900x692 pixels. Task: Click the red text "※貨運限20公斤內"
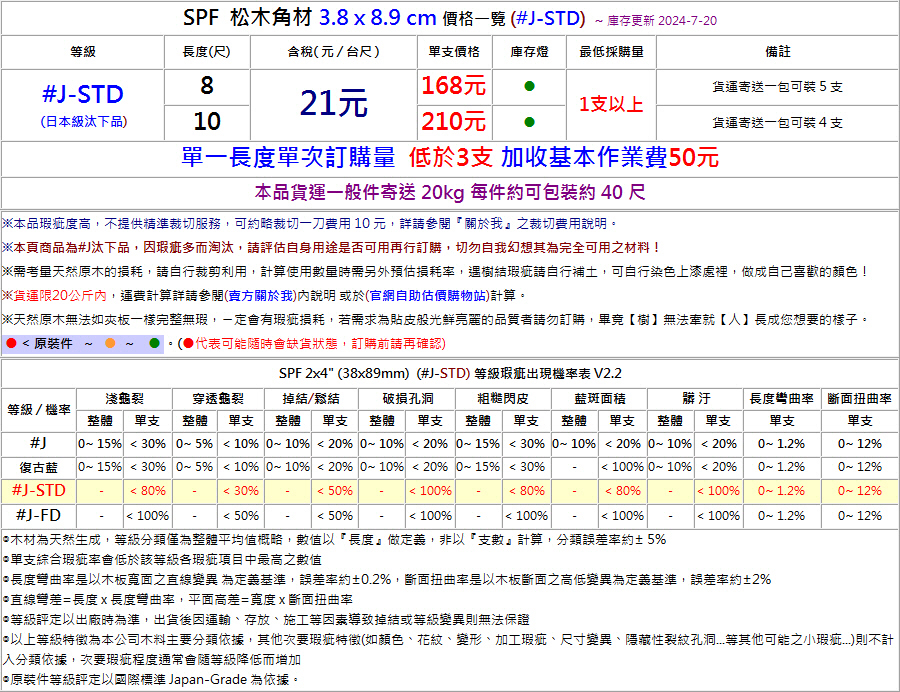click(55, 296)
